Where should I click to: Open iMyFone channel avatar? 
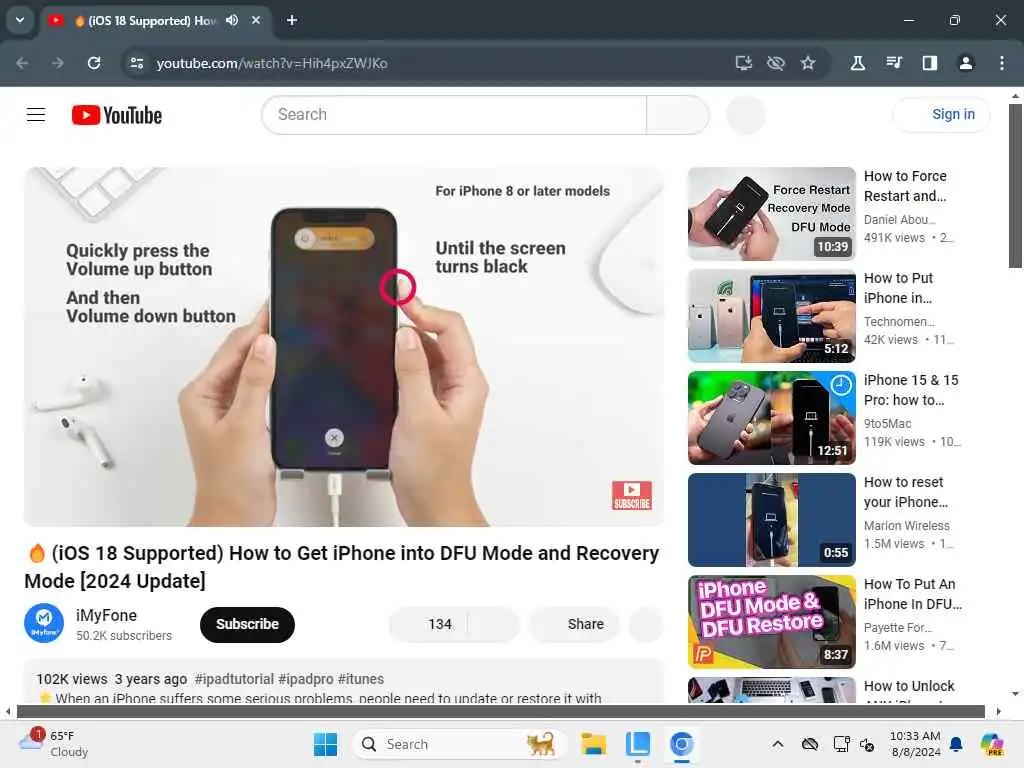point(44,623)
